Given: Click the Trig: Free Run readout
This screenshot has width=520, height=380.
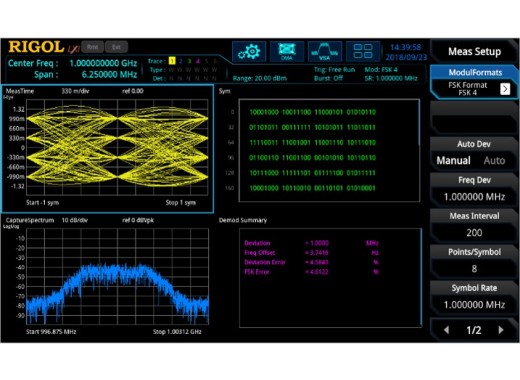Looking at the screenshot, I should coord(334,70).
